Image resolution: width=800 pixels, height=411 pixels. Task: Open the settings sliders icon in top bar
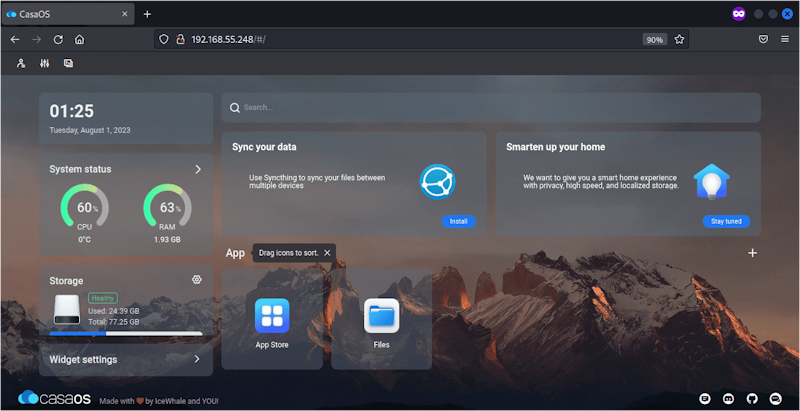pos(45,63)
